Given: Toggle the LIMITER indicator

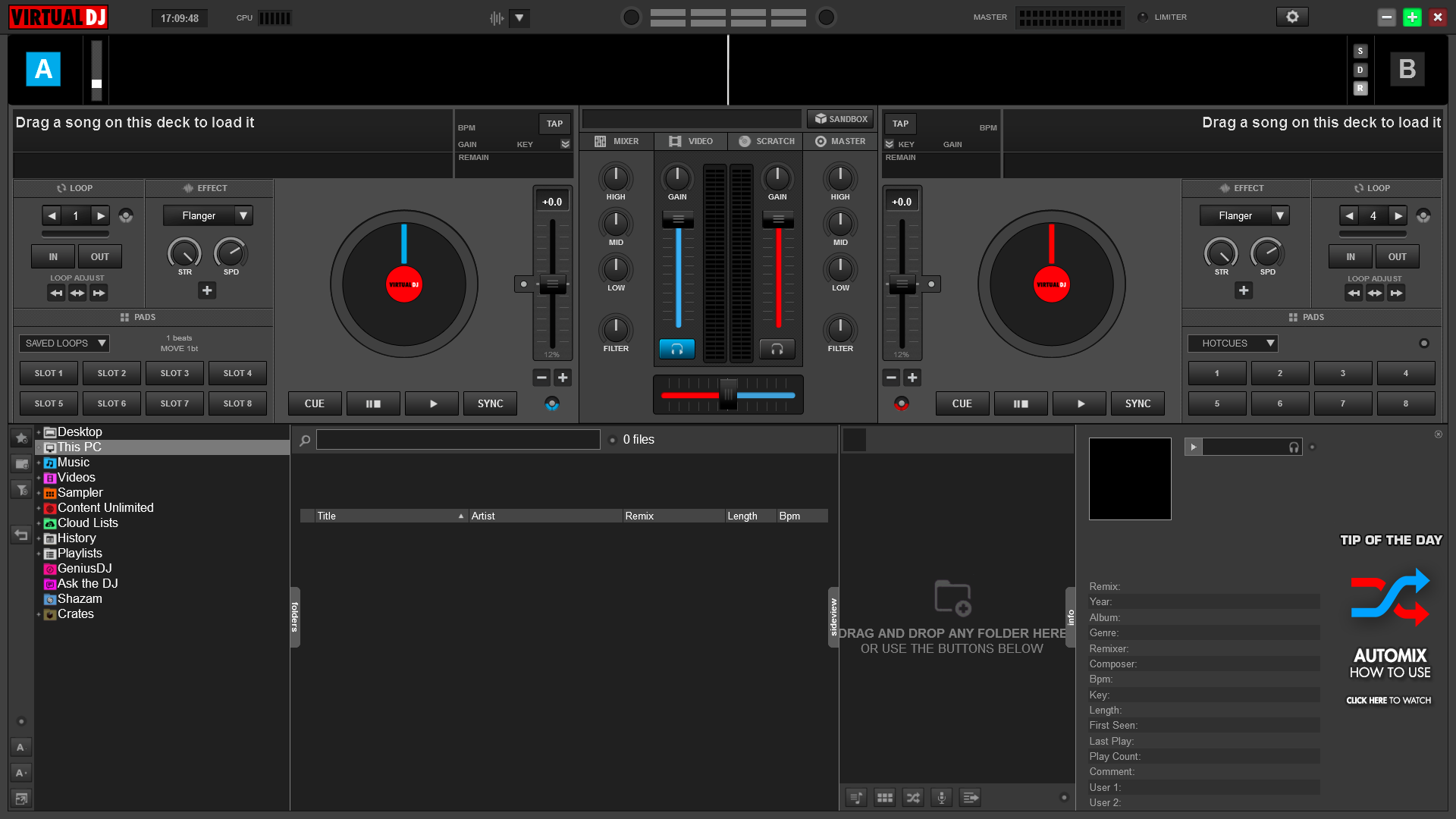Looking at the screenshot, I should [1143, 17].
